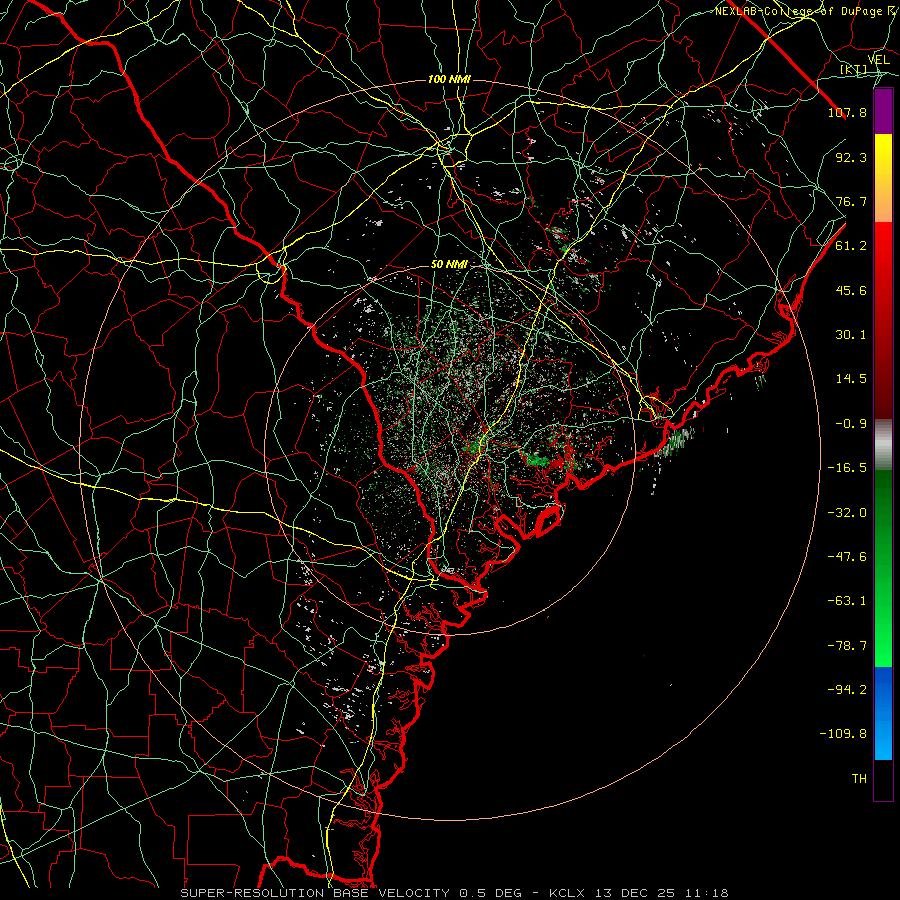Select the 14.5 velocity scale value

pos(851,379)
